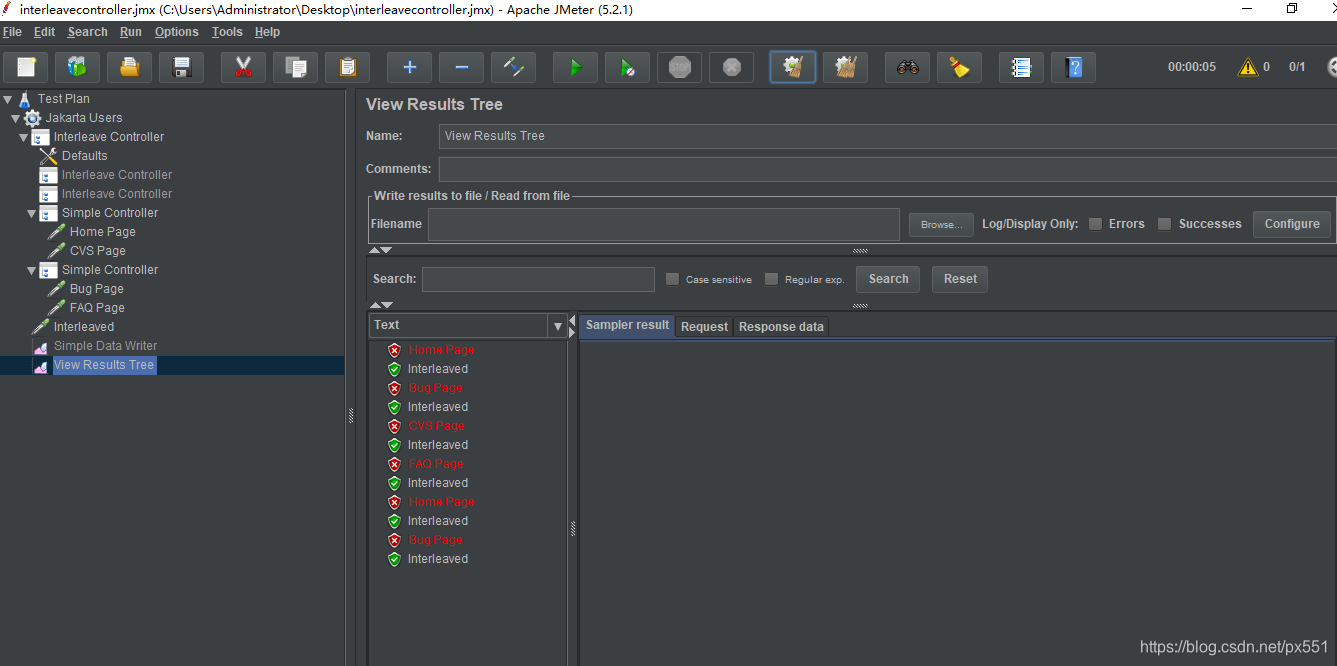Image resolution: width=1337 pixels, height=666 pixels.
Task: Click the yellow warning triangle log icon
Action: (1248, 67)
